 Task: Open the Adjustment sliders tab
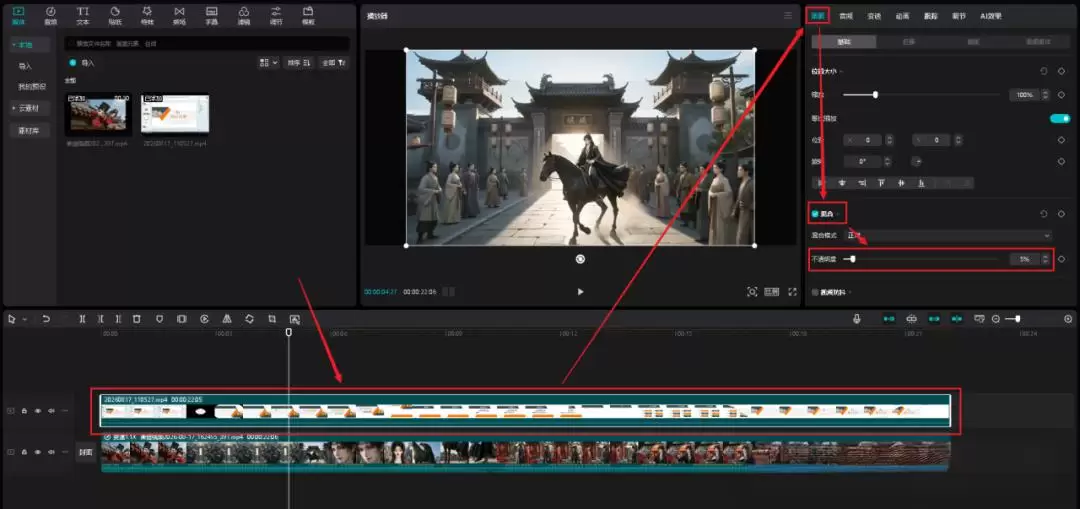pos(276,16)
